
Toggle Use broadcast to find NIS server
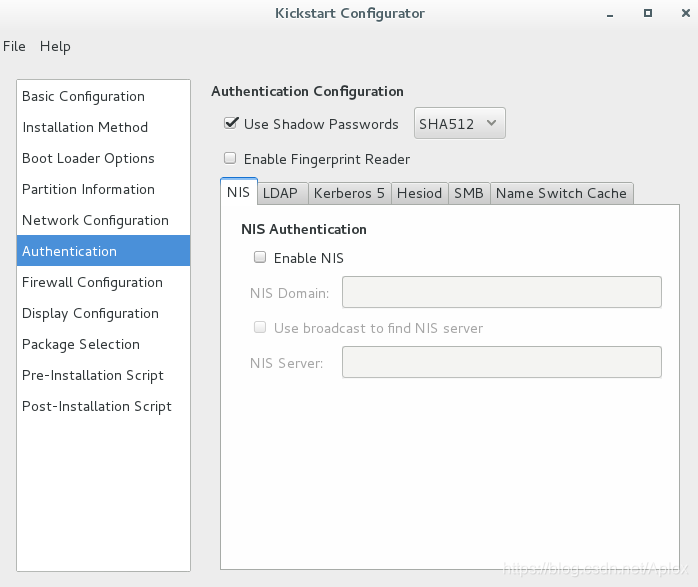point(260,328)
